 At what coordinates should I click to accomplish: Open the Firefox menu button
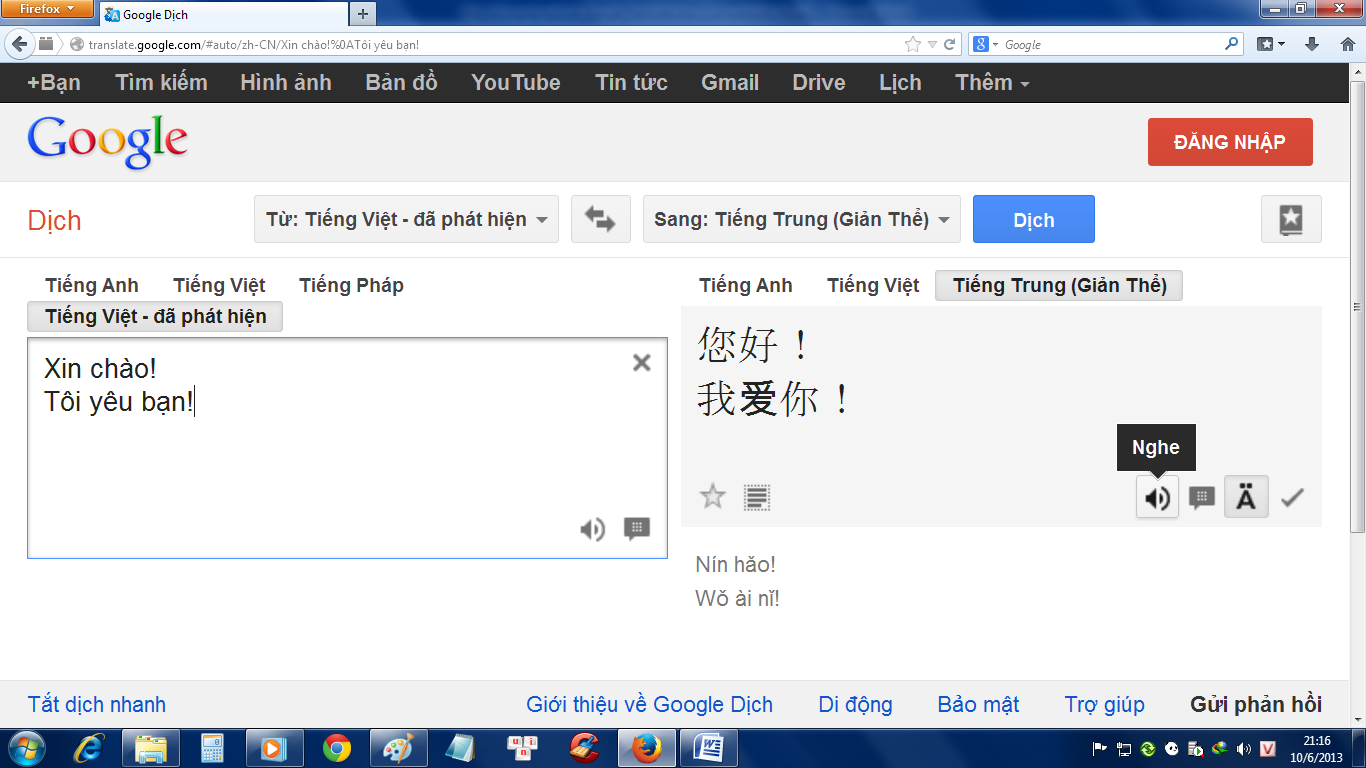[47, 9]
